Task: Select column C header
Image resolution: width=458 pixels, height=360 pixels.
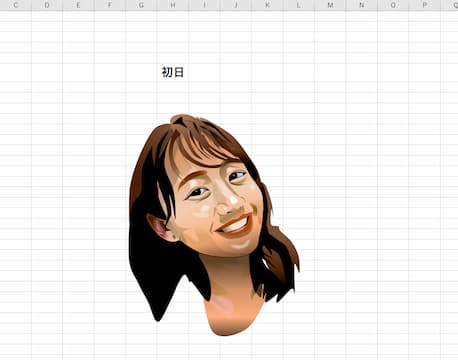Action: click(16, 5)
